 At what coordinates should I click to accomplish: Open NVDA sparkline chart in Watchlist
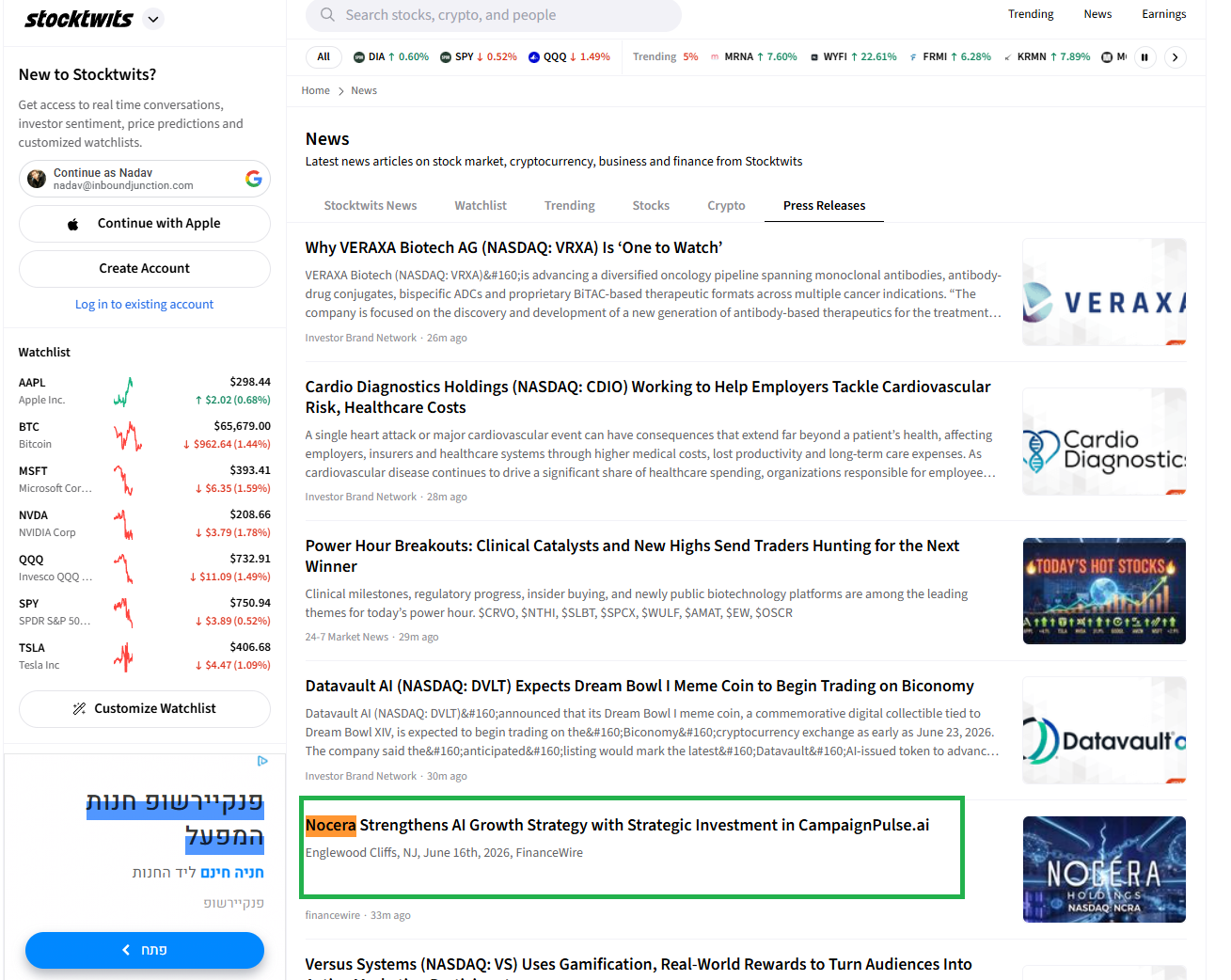click(123, 524)
